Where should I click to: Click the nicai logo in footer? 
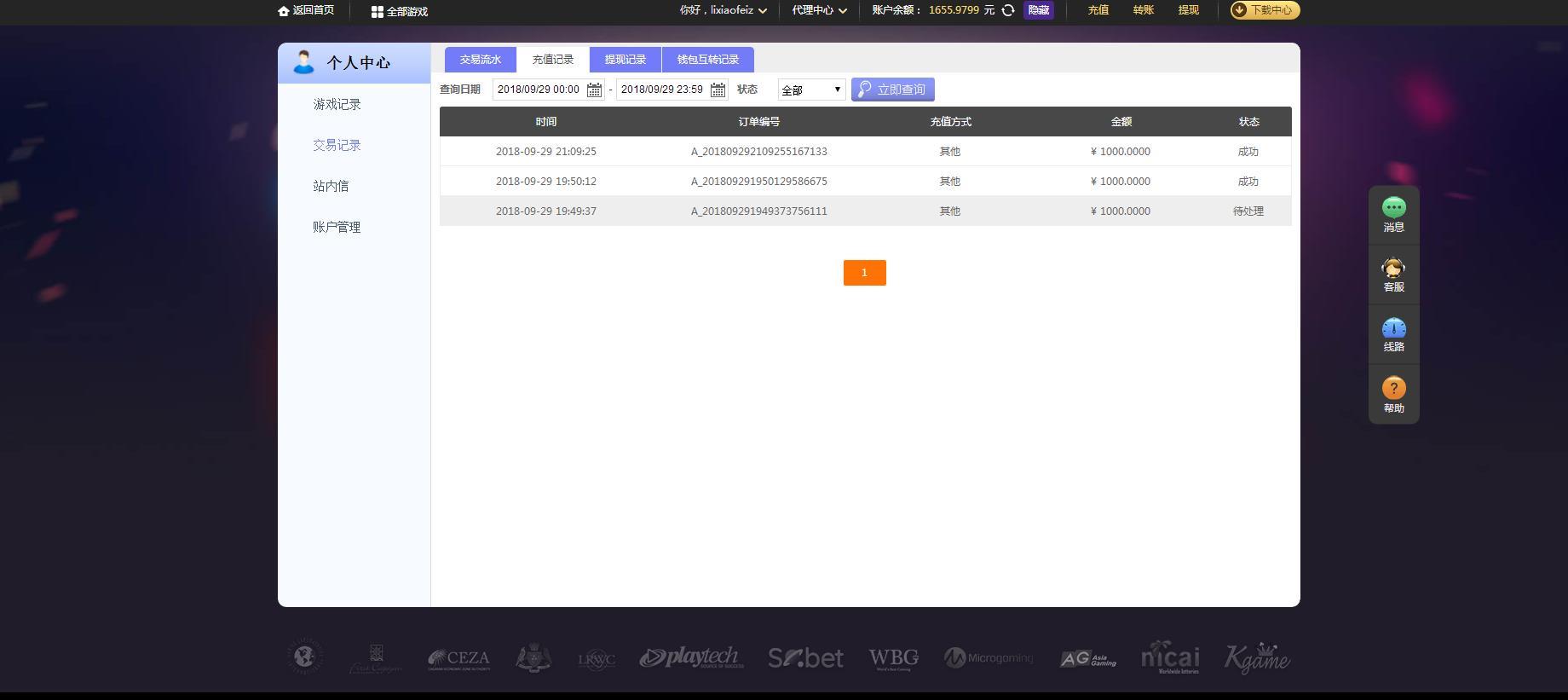coord(1170,657)
